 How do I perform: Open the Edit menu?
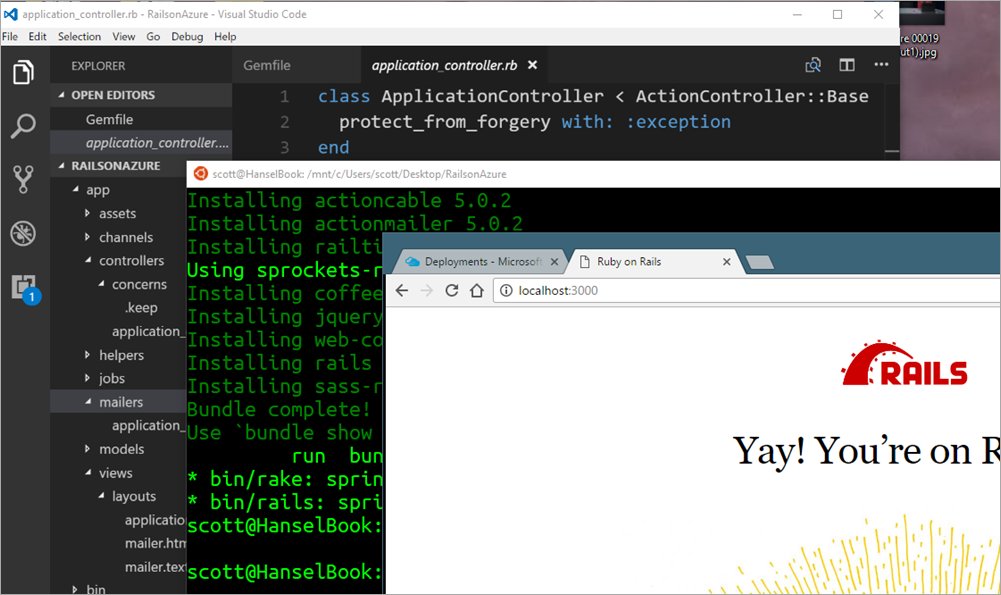37,36
